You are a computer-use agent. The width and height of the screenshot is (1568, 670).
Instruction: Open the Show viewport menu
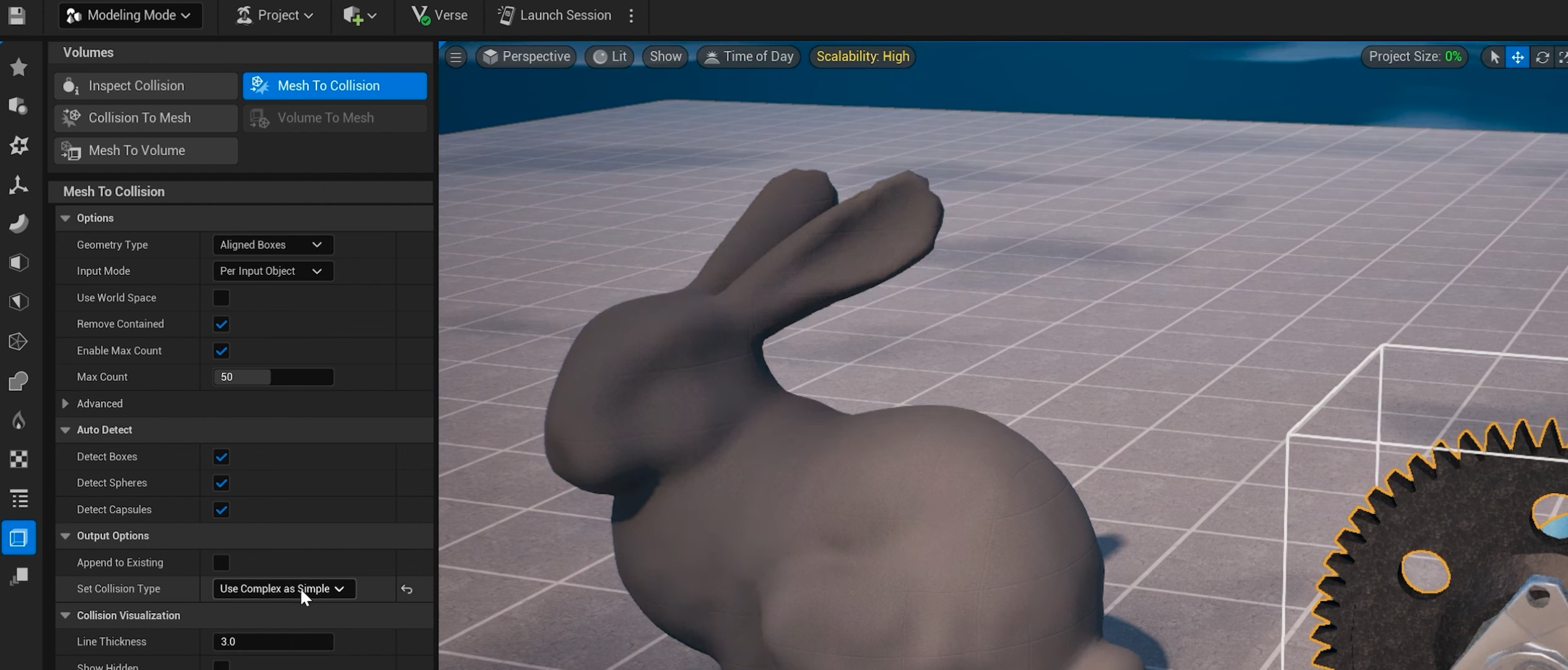coord(665,57)
